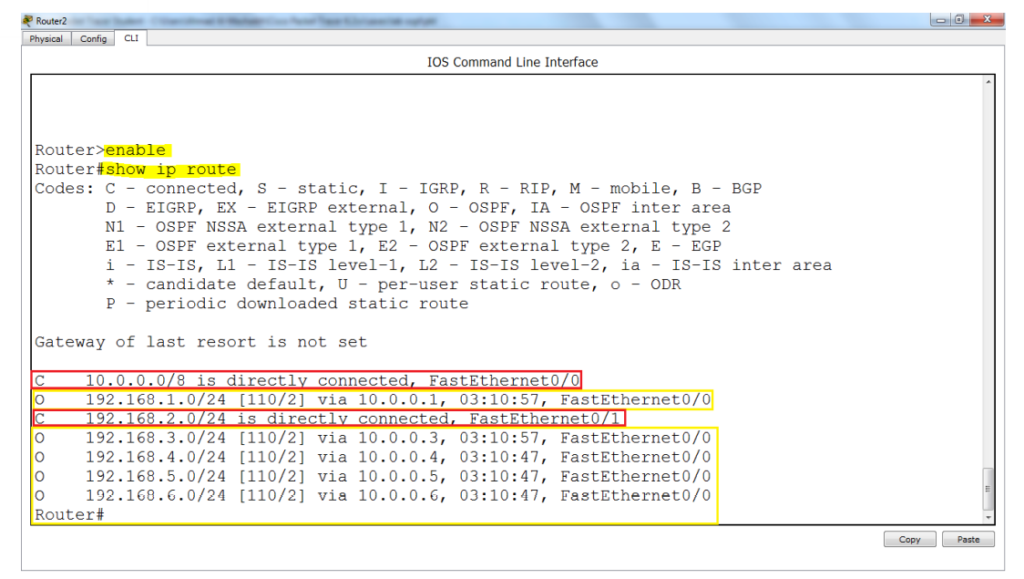The width and height of the screenshot is (1024, 579).
Task: Click the terminal scrollbar up arrow
Action: [989, 82]
